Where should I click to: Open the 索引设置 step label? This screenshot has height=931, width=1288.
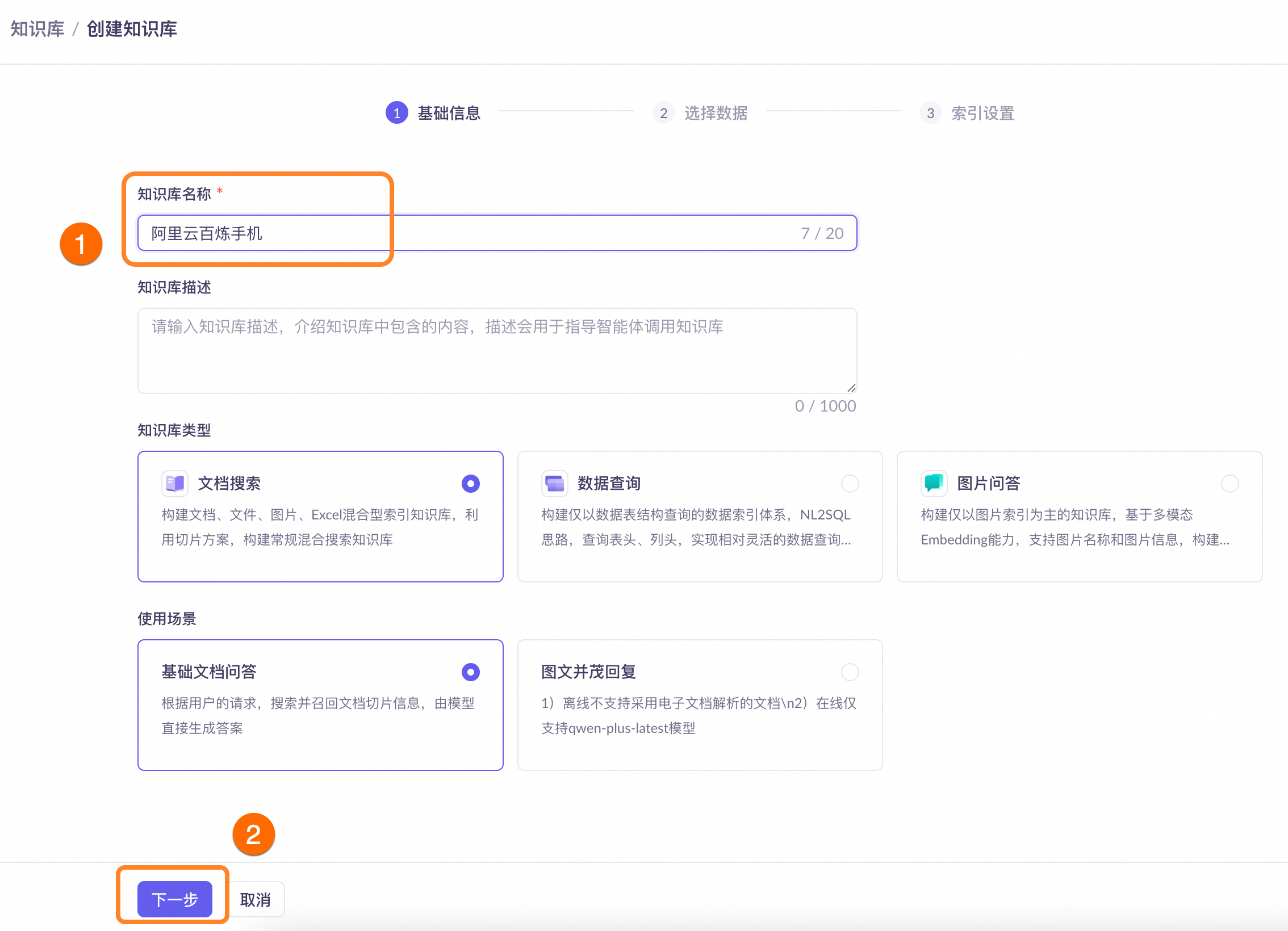pos(982,113)
